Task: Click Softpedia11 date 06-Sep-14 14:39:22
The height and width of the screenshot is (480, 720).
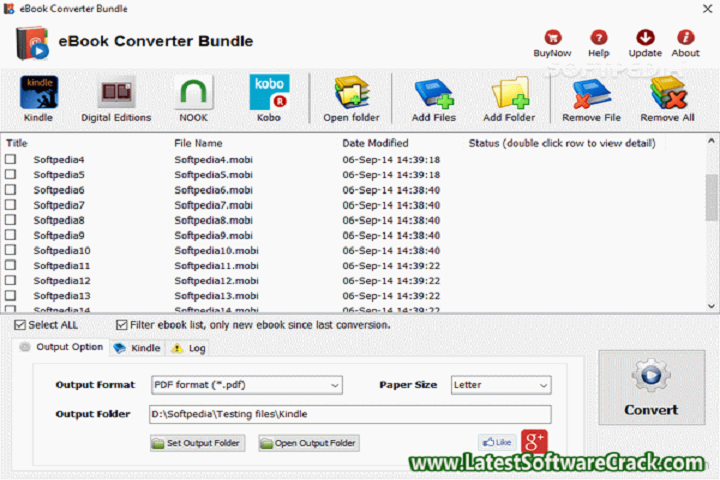Action: [x=391, y=266]
